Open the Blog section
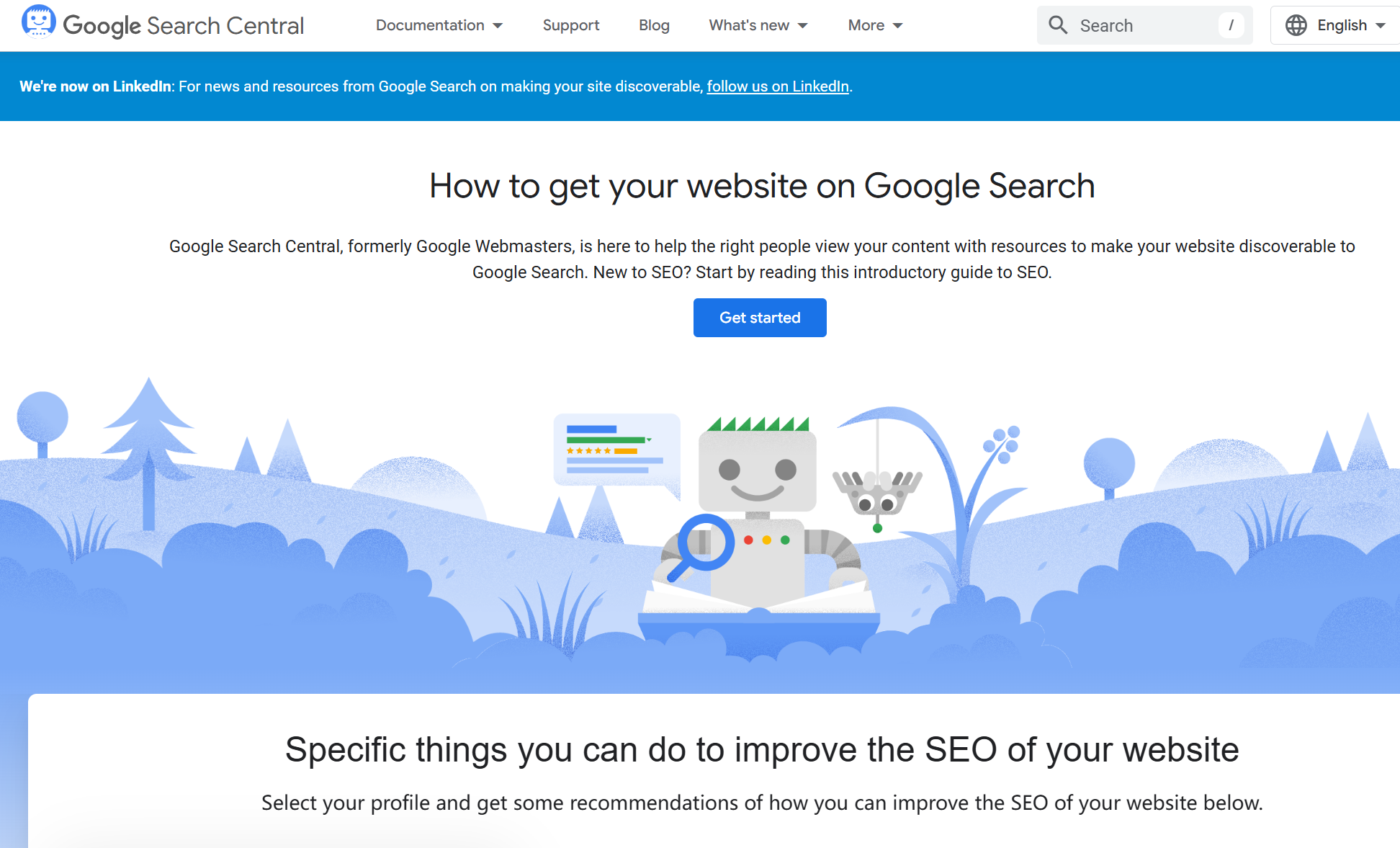The image size is (1400, 848). pos(654,25)
